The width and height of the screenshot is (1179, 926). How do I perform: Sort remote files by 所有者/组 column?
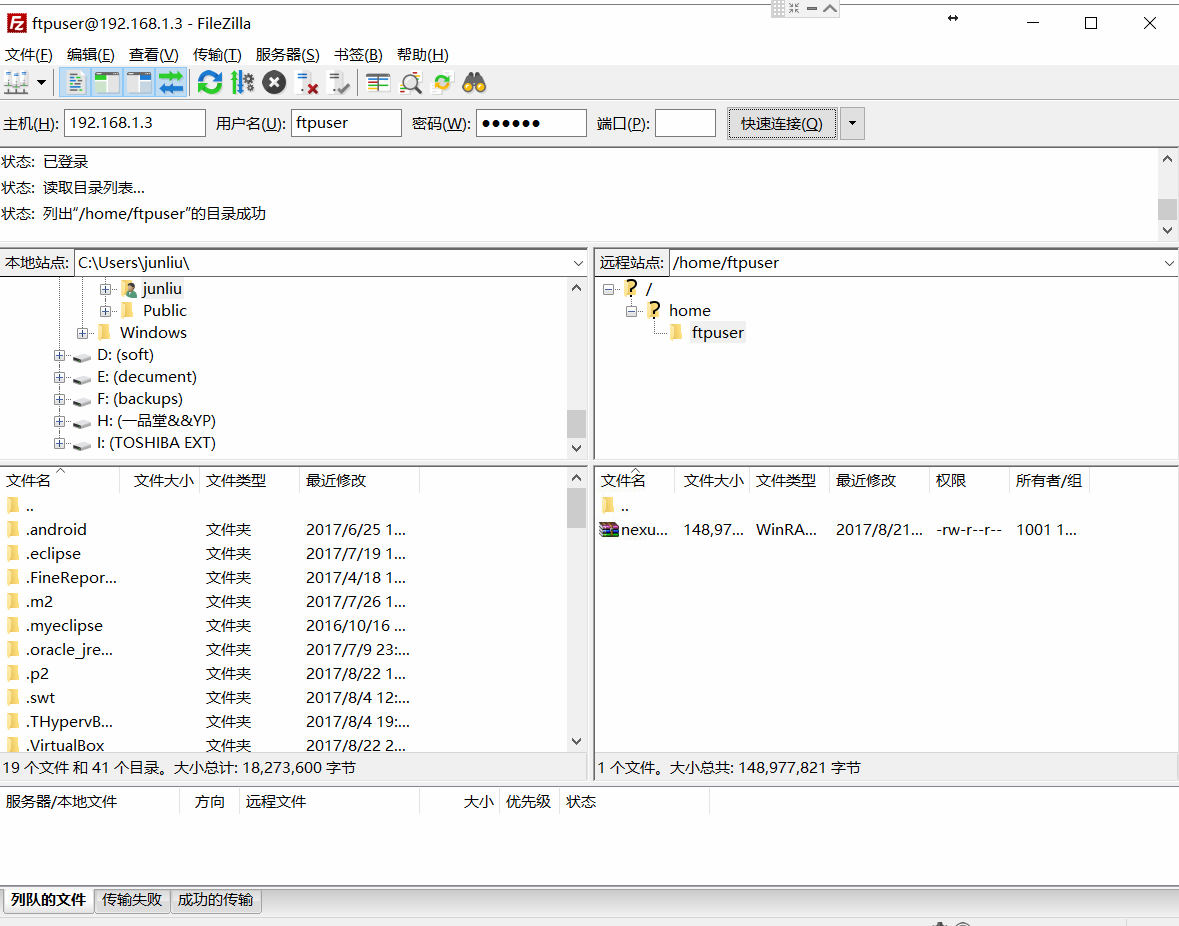(x=1048, y=480)
